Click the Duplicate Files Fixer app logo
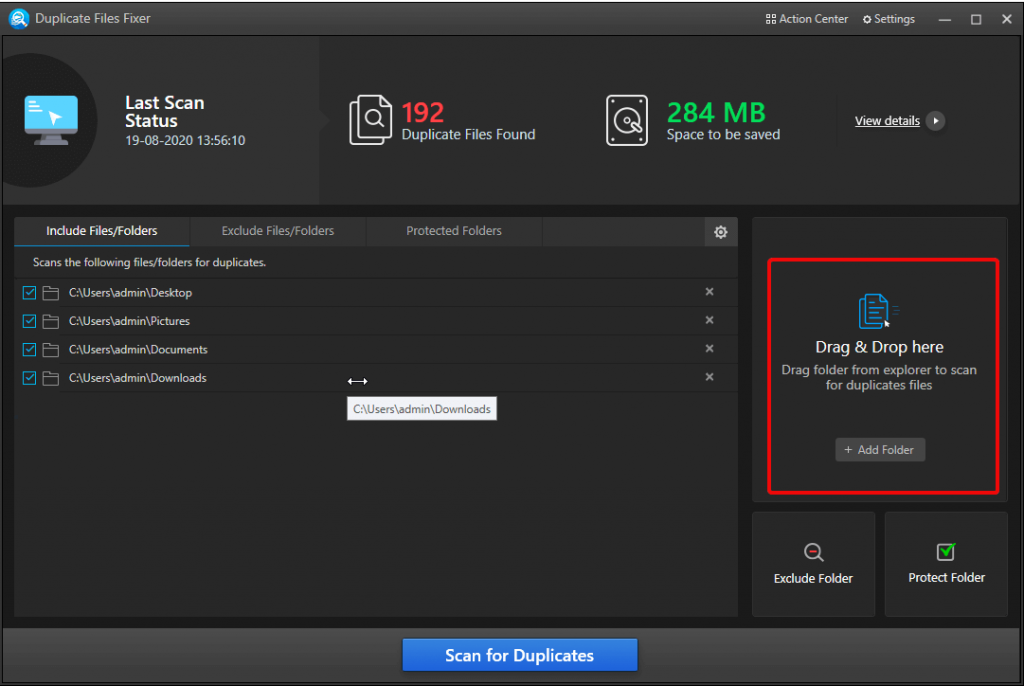This screenshot has height=686, width=1024. click(x=19, y=18)
